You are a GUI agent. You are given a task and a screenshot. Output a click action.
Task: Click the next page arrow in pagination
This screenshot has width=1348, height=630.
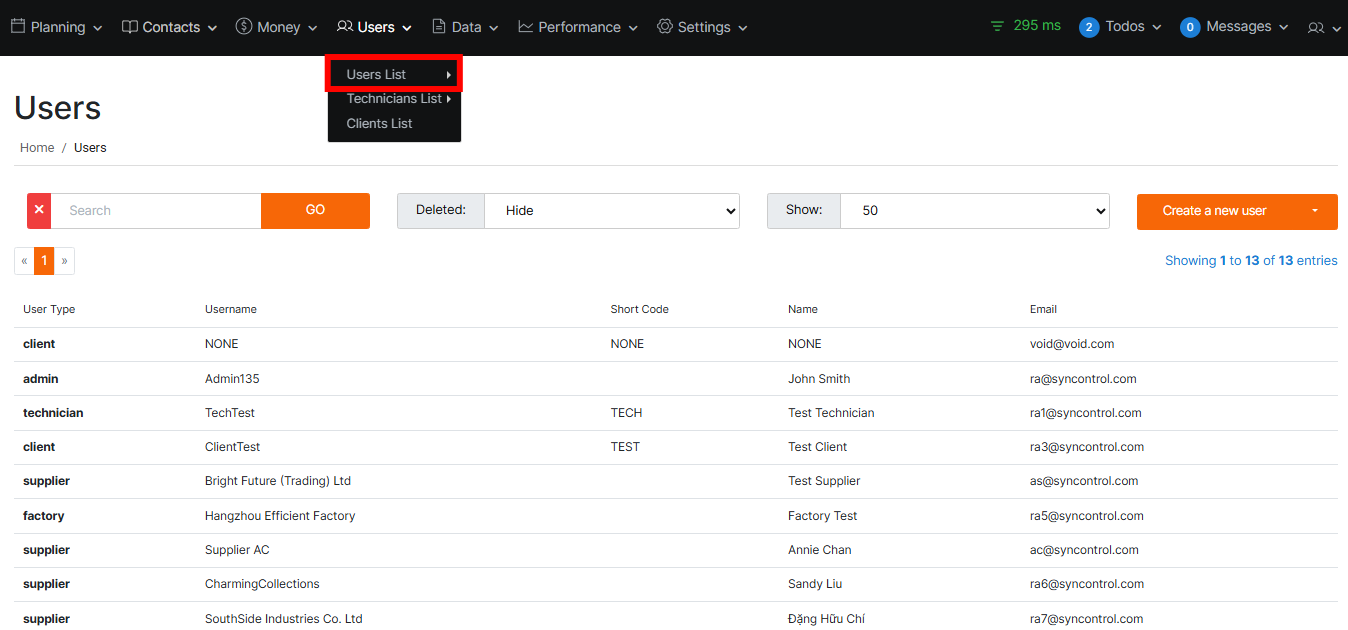click(x=64, y=261)
